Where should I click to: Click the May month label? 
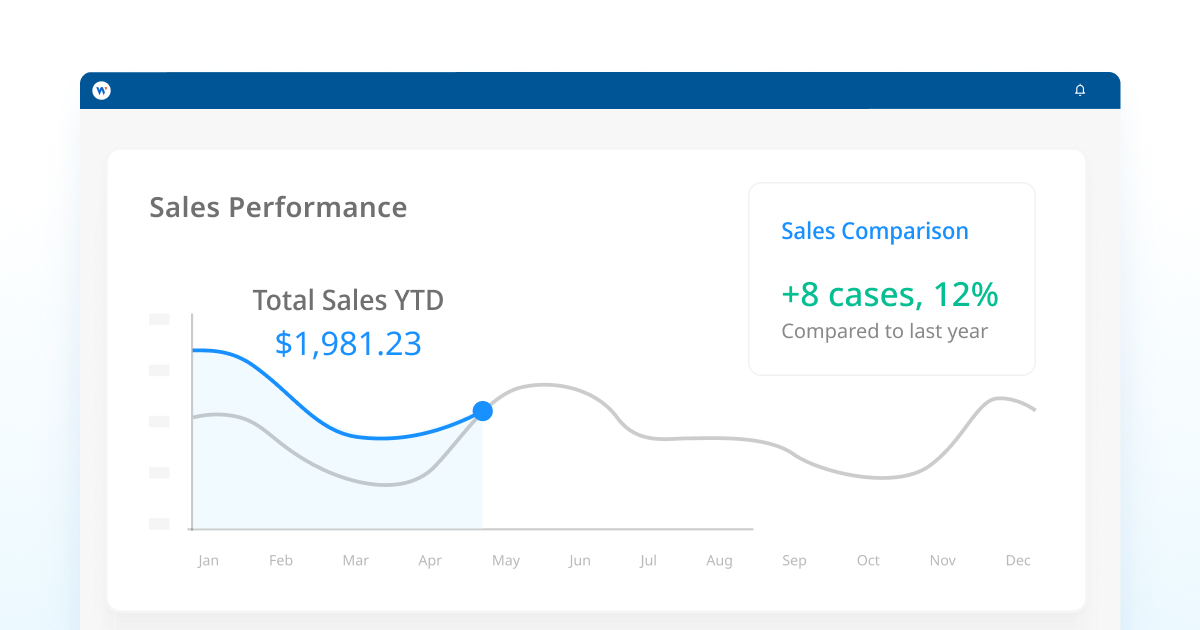click(x=506, y=561)
